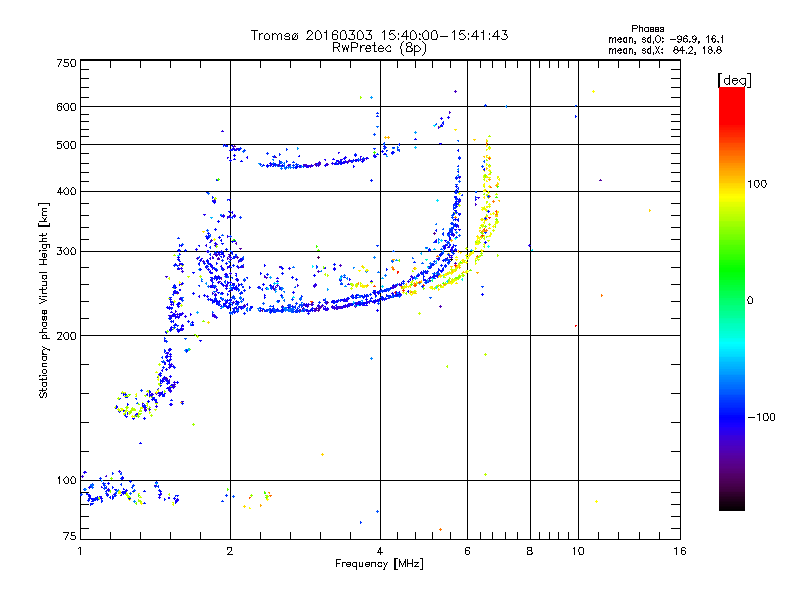Click the x-axis label '8'
This screenshot has height=600, width=800.
[x=530, y=551]
